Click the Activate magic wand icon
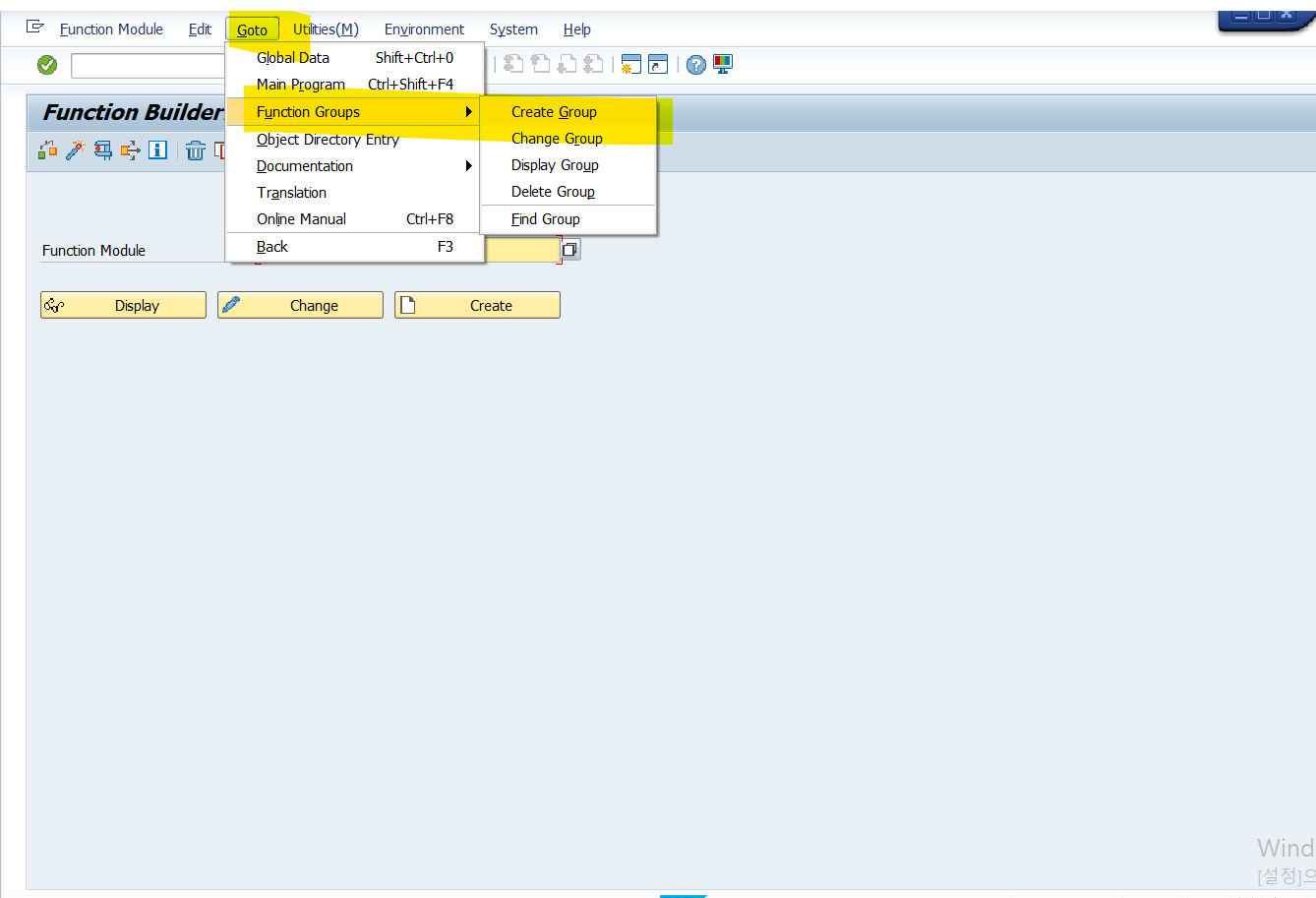This screenshot has width=1316, height=898. tap(75, 150)
